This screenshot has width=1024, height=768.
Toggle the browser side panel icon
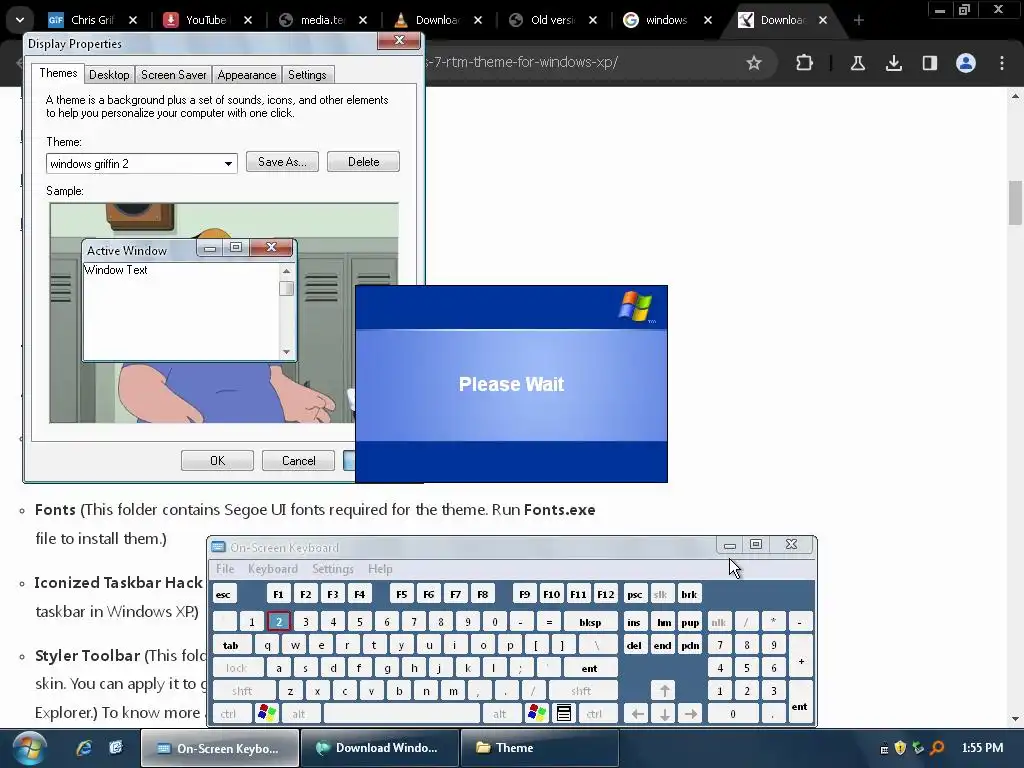929,63
